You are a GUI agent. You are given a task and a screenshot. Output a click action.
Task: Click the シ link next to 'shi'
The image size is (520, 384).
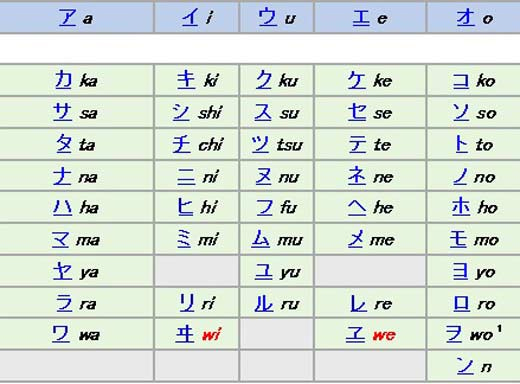click(181, 112)
